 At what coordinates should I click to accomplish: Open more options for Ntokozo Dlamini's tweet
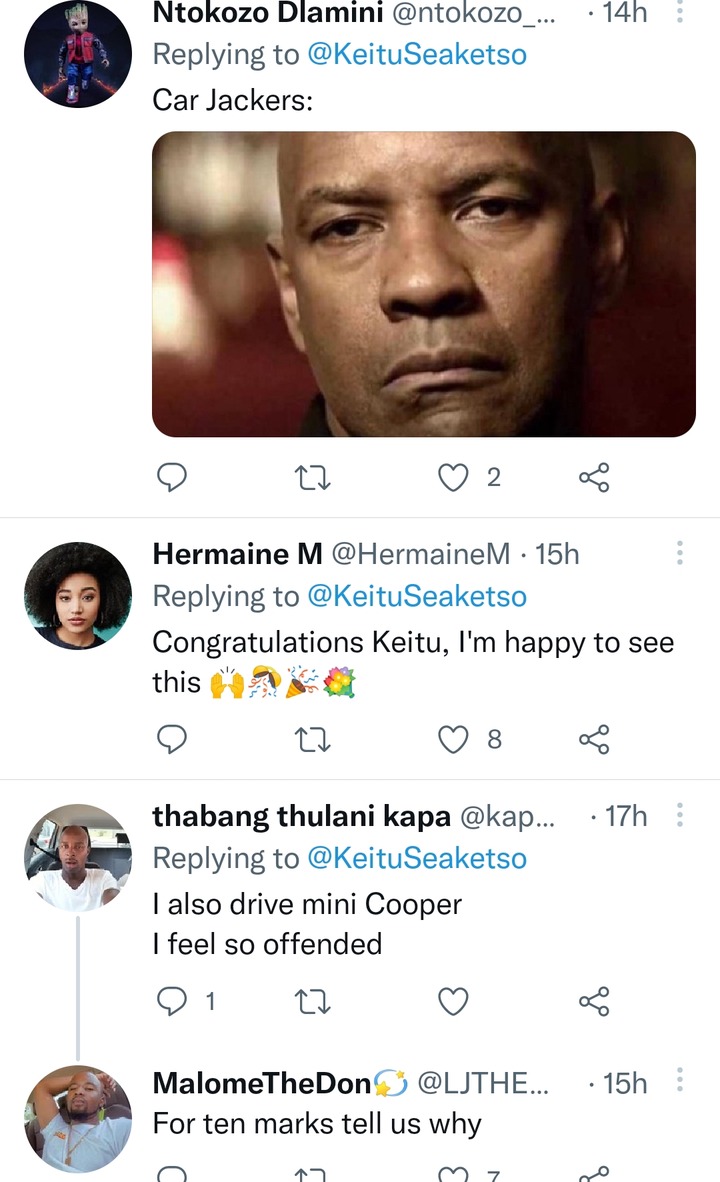679,11
